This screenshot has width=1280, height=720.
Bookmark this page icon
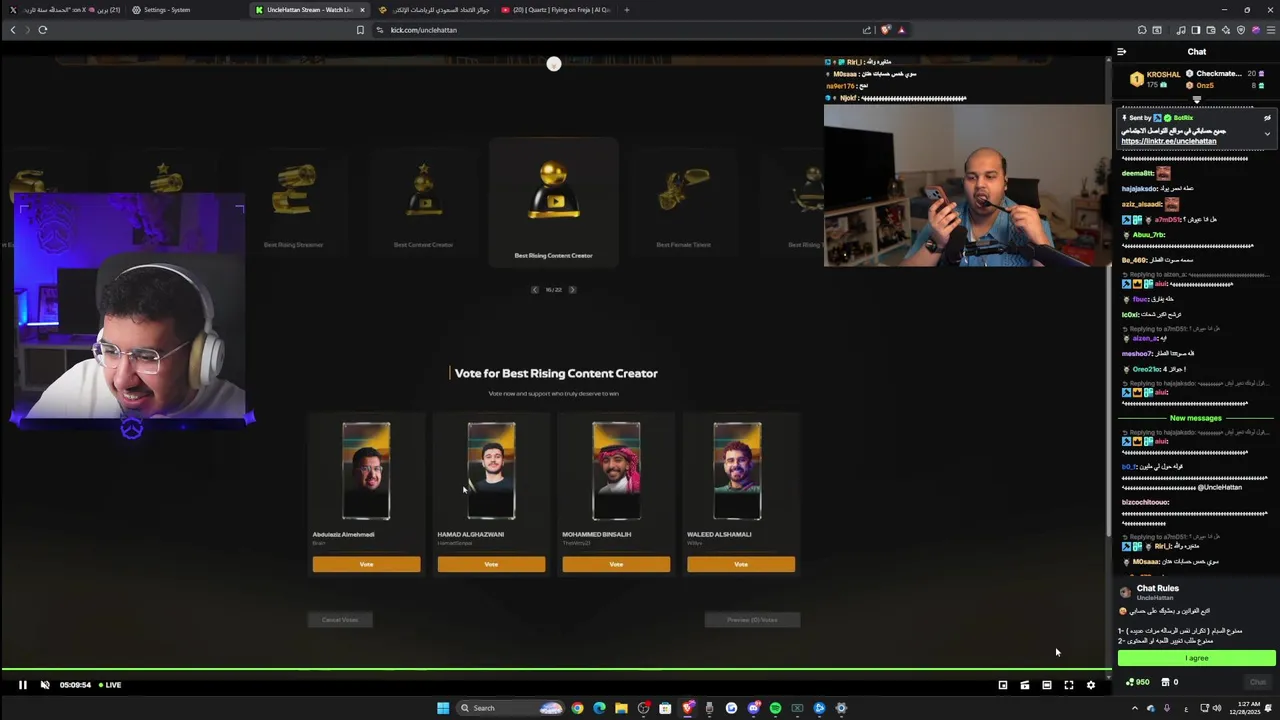coord(360,30)
